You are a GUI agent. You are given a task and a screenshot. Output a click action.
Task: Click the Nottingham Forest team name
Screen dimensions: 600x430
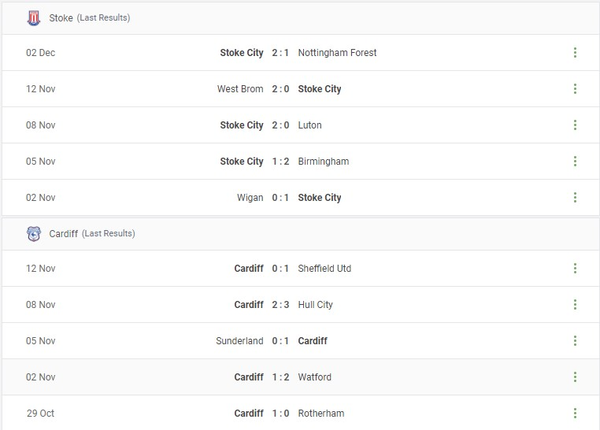click(337, 53)
